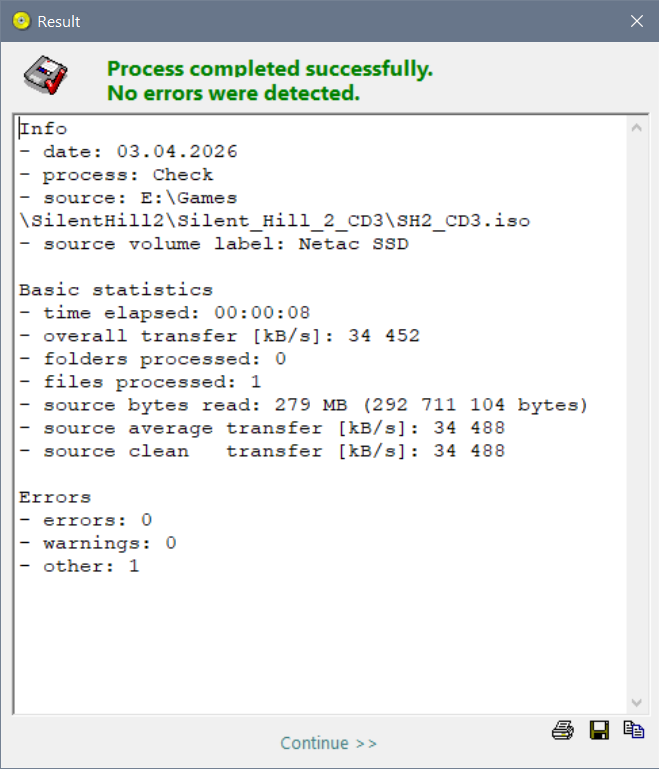Viewport: 659px width, 769px height.
Task: Click the 'No errors were detected.' text
Action: pyautogui.click(x=233, y=94)
